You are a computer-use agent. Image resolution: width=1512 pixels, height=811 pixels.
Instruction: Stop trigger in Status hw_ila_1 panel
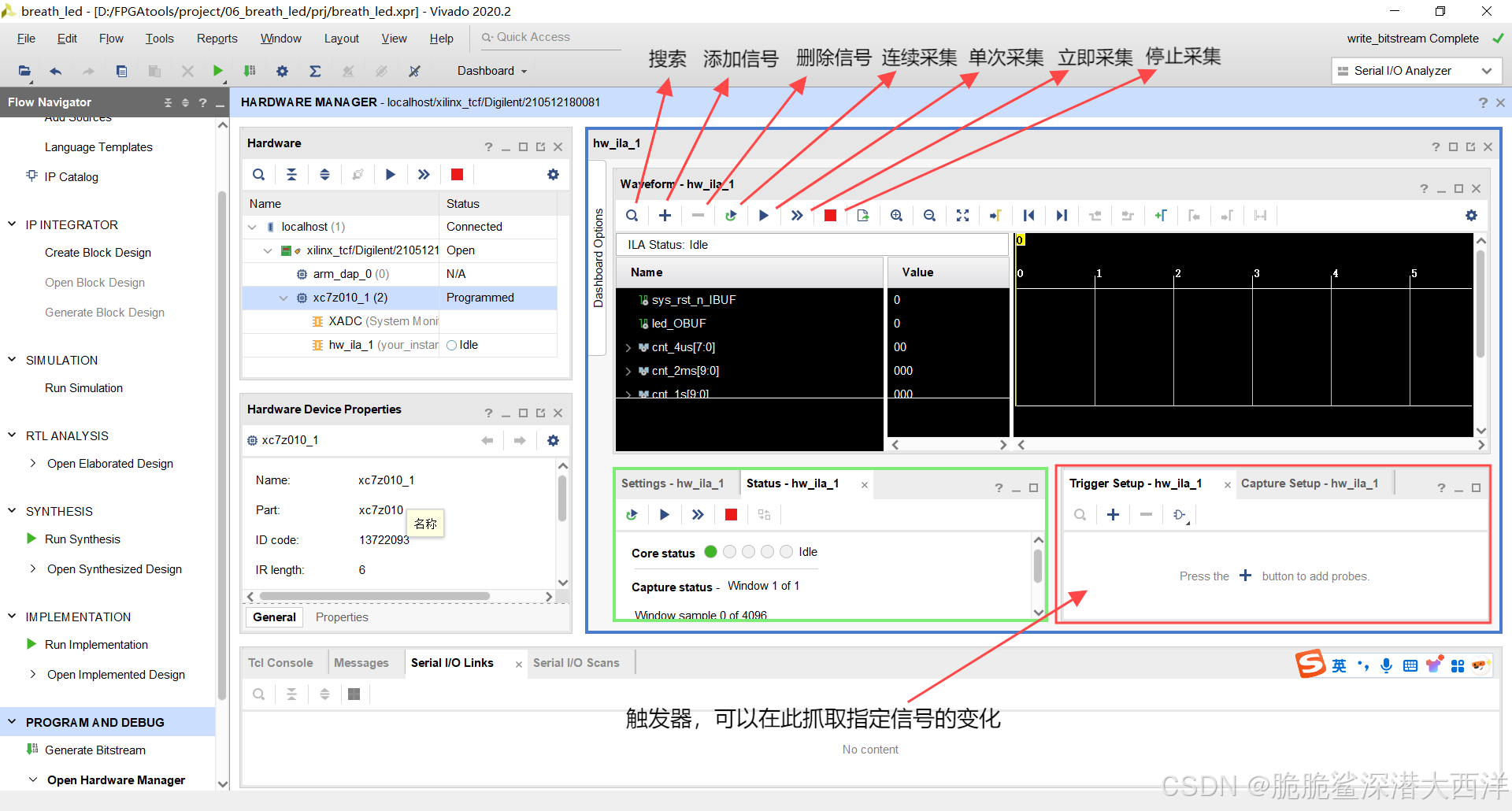click(x=731, y=515)
